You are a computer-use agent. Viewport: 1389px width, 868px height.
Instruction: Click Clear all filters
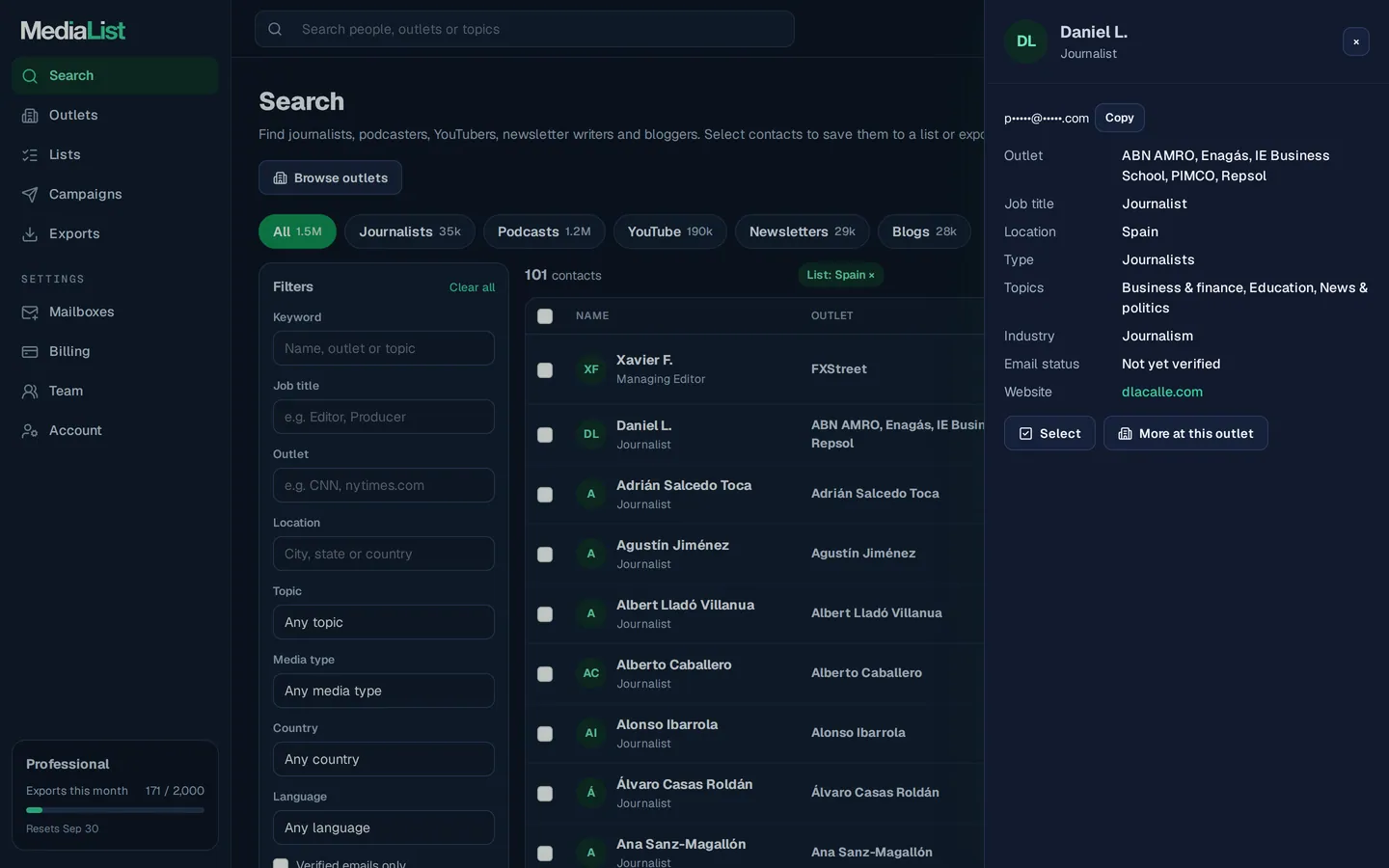[472, 287]
